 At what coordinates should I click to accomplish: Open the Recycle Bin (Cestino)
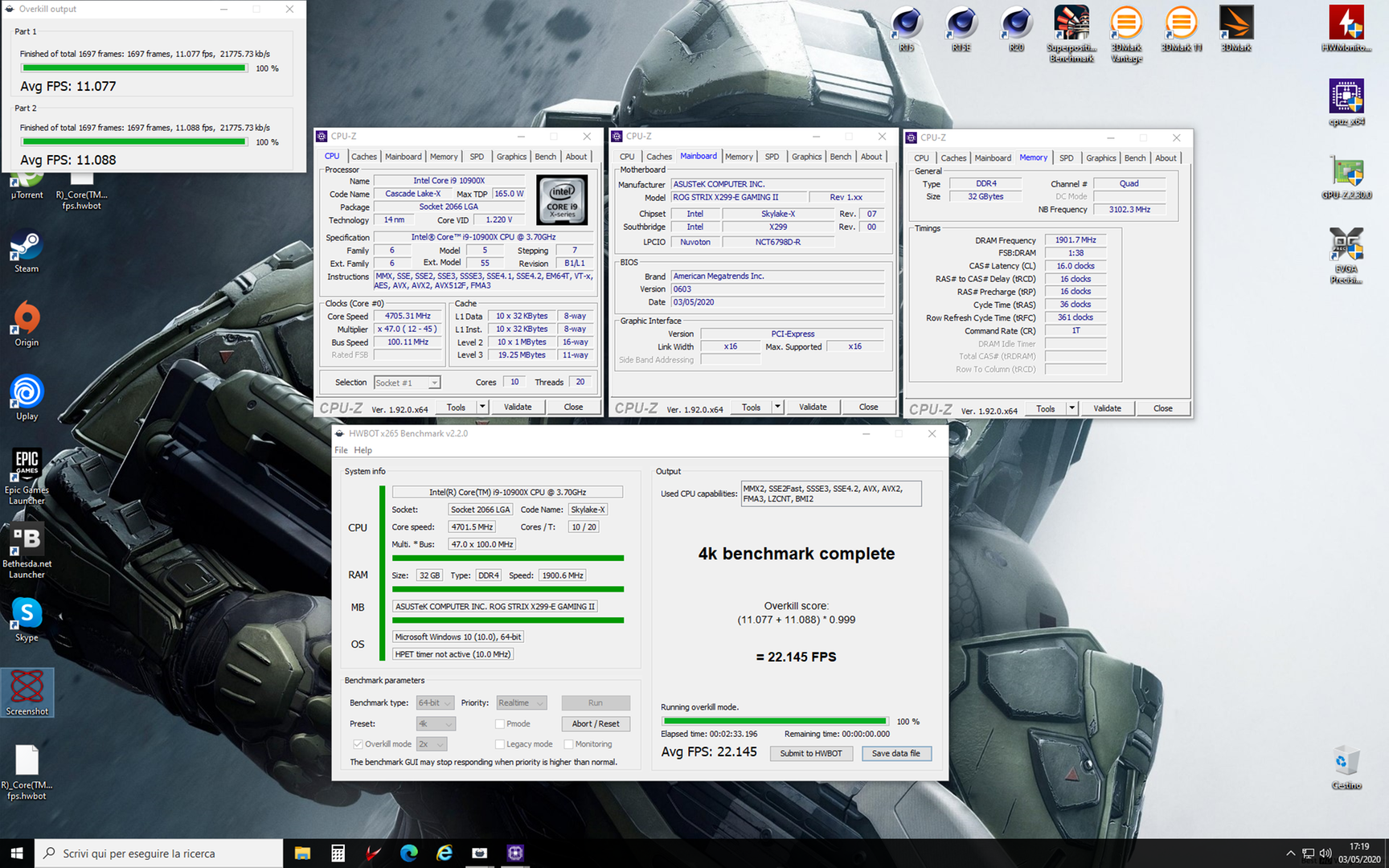coord(1346,768)
